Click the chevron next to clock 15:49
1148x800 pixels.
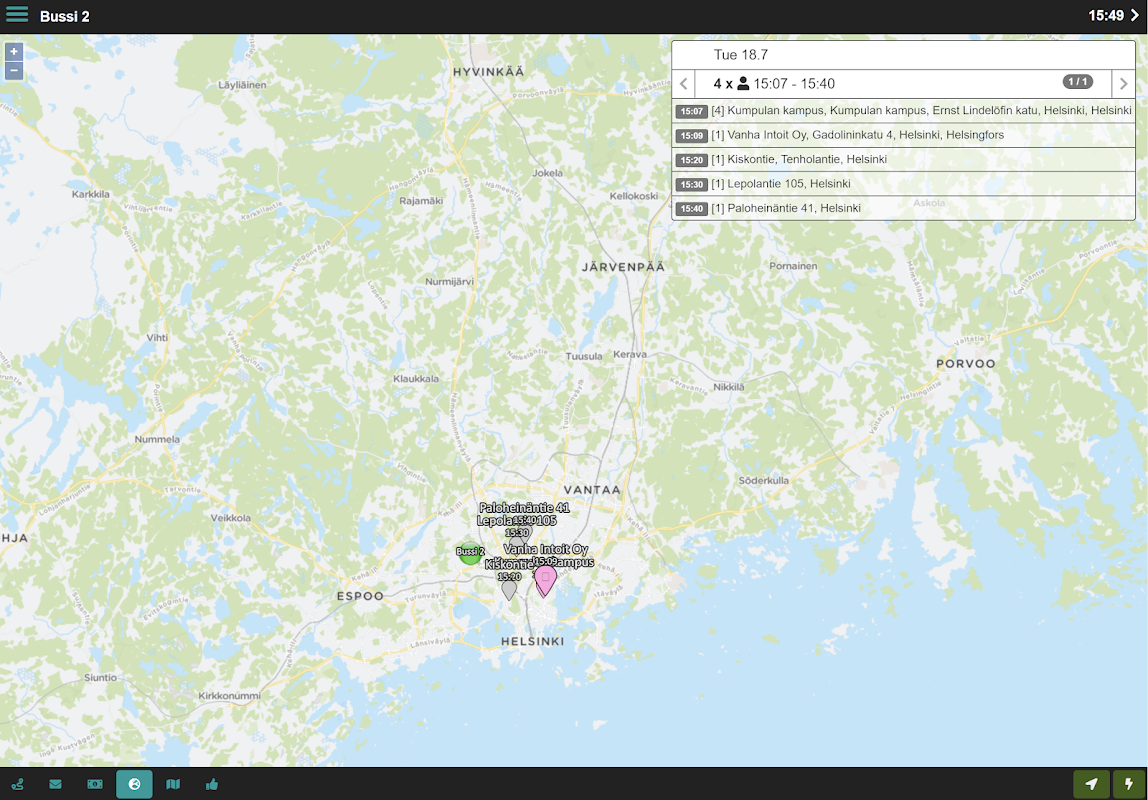1136,15
